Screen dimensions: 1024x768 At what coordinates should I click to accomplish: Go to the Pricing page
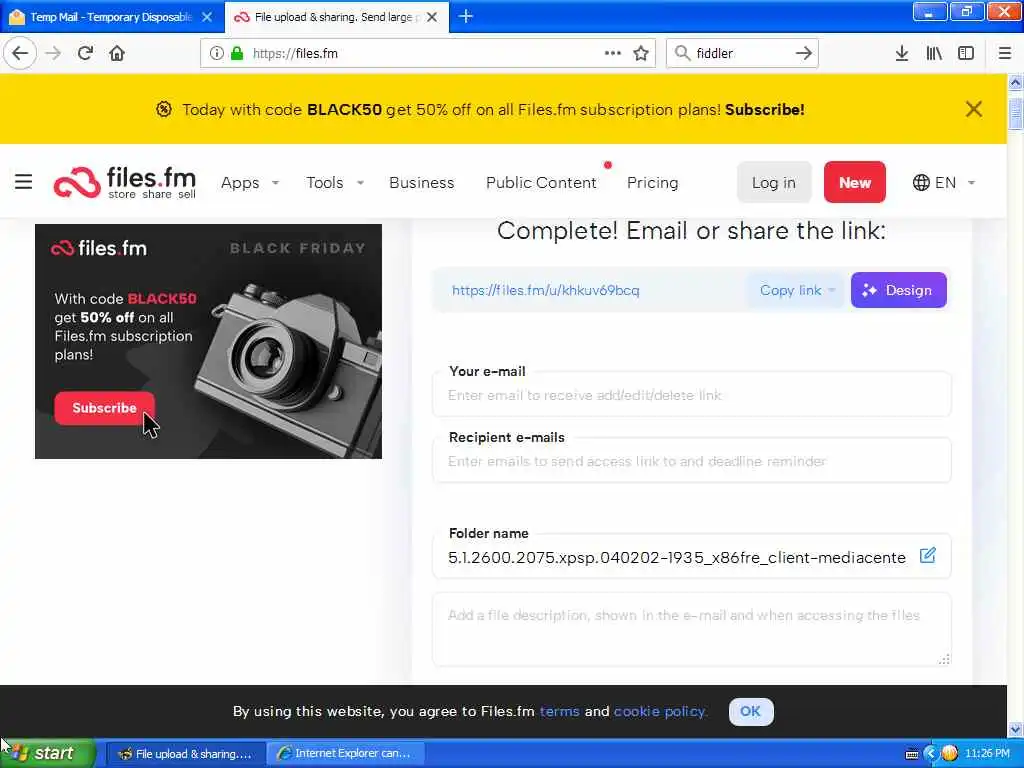point(652,183)
